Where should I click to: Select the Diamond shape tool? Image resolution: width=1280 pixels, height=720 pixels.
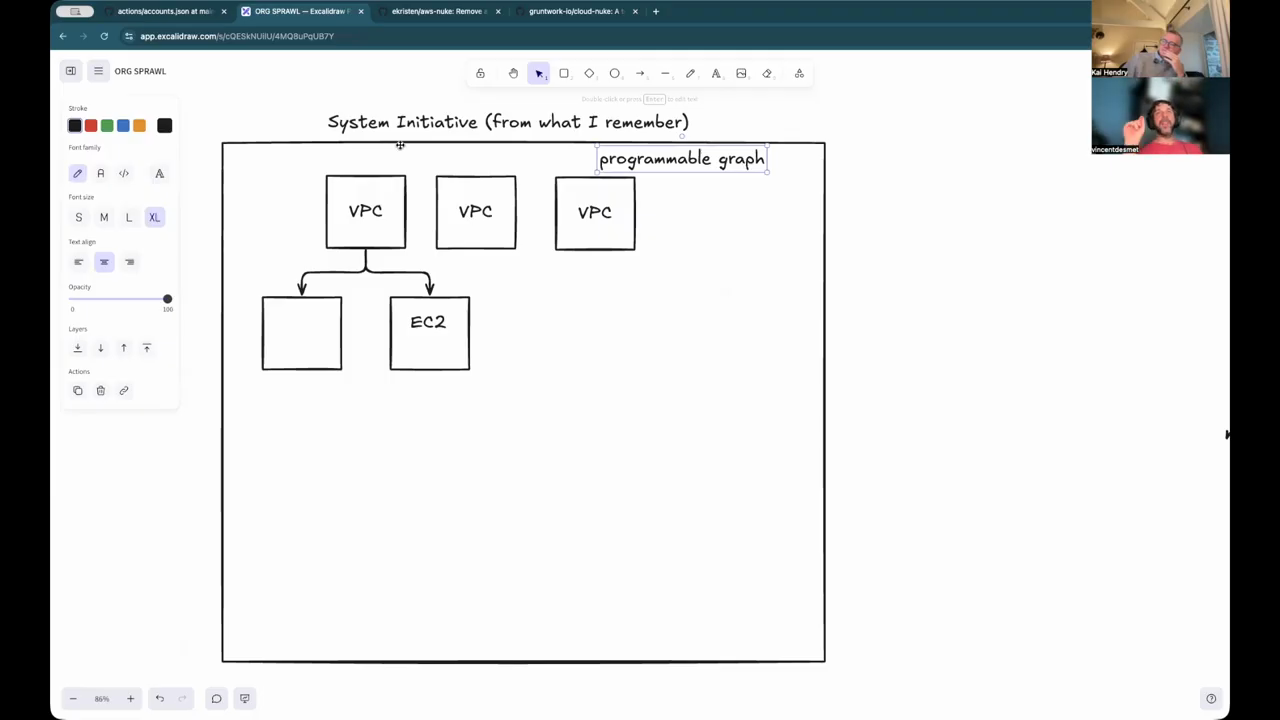(589, 73)
